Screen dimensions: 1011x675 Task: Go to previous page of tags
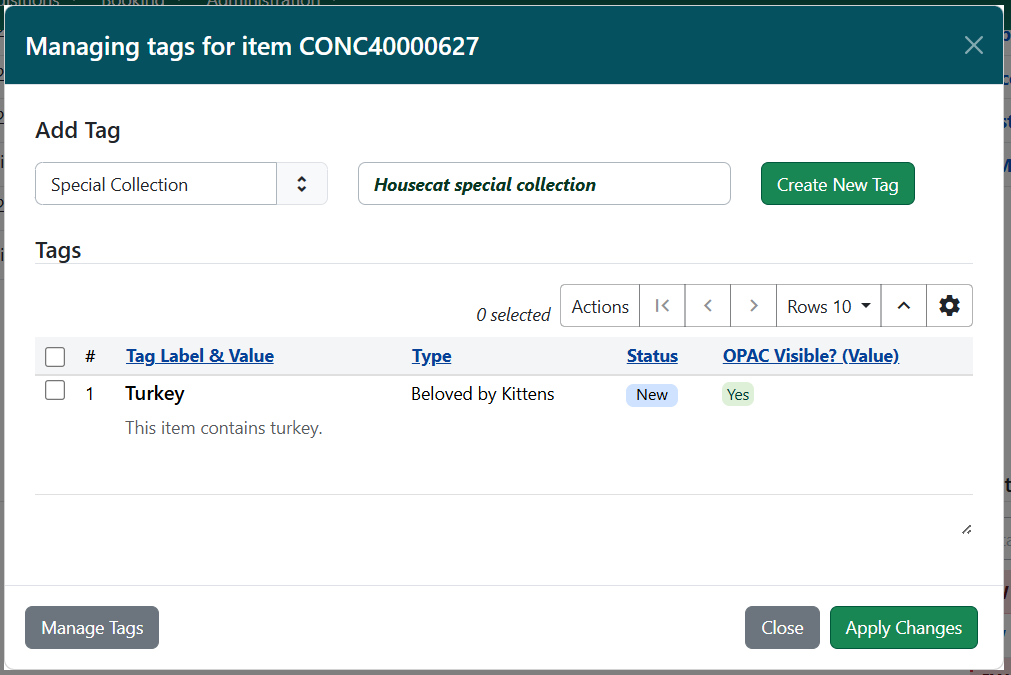708,306
